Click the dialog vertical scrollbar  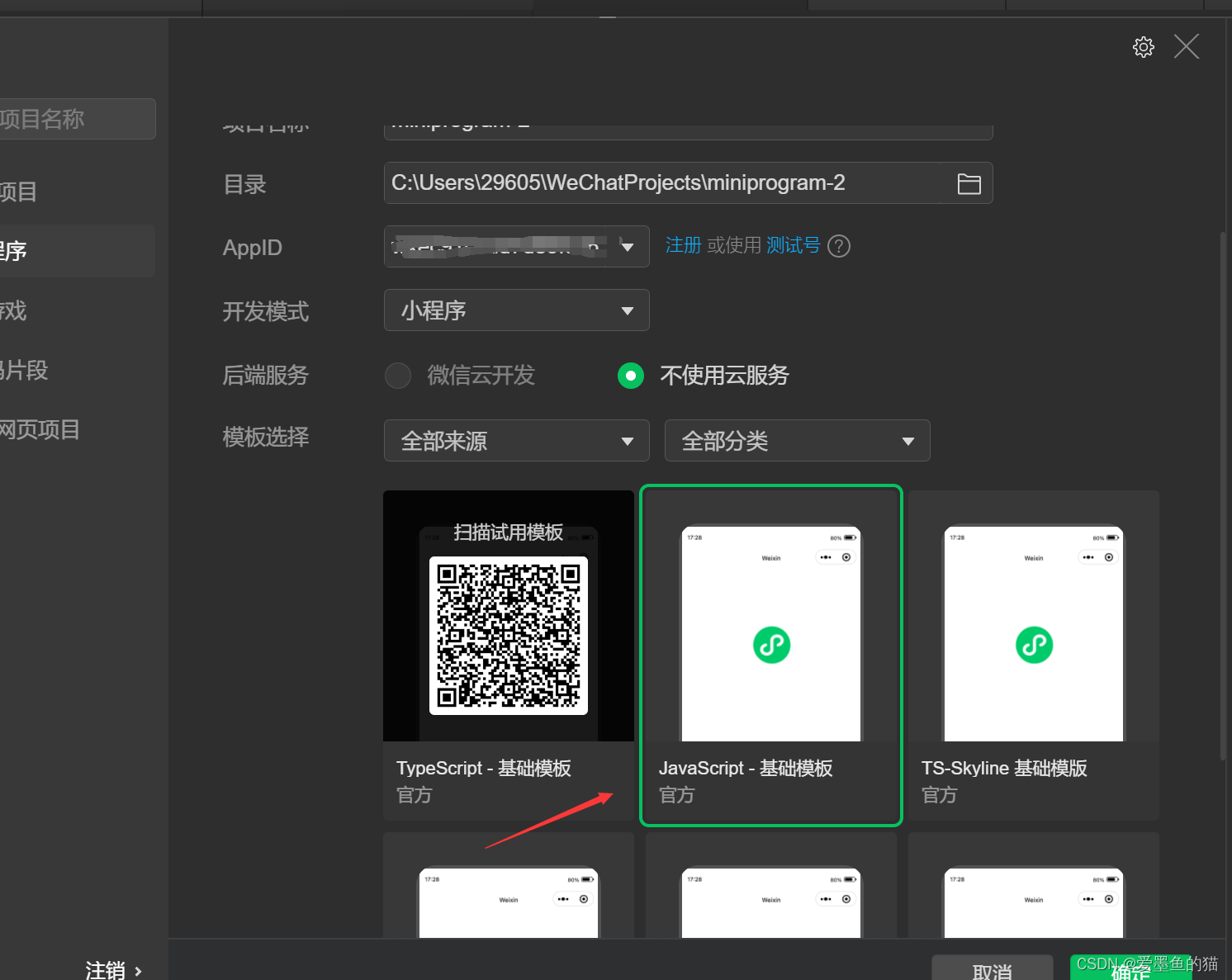[x=1223, y=495]
